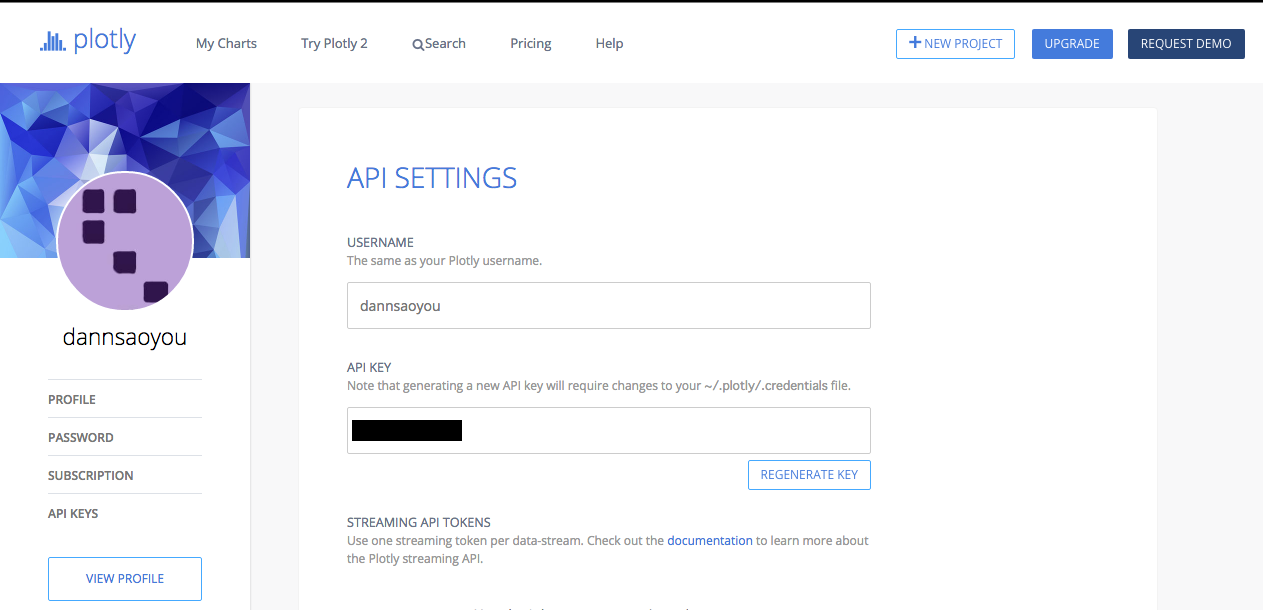The image size is (1263, 610).
Task: Open My Charts in the navbar
Action: click(x=226, y=44)
